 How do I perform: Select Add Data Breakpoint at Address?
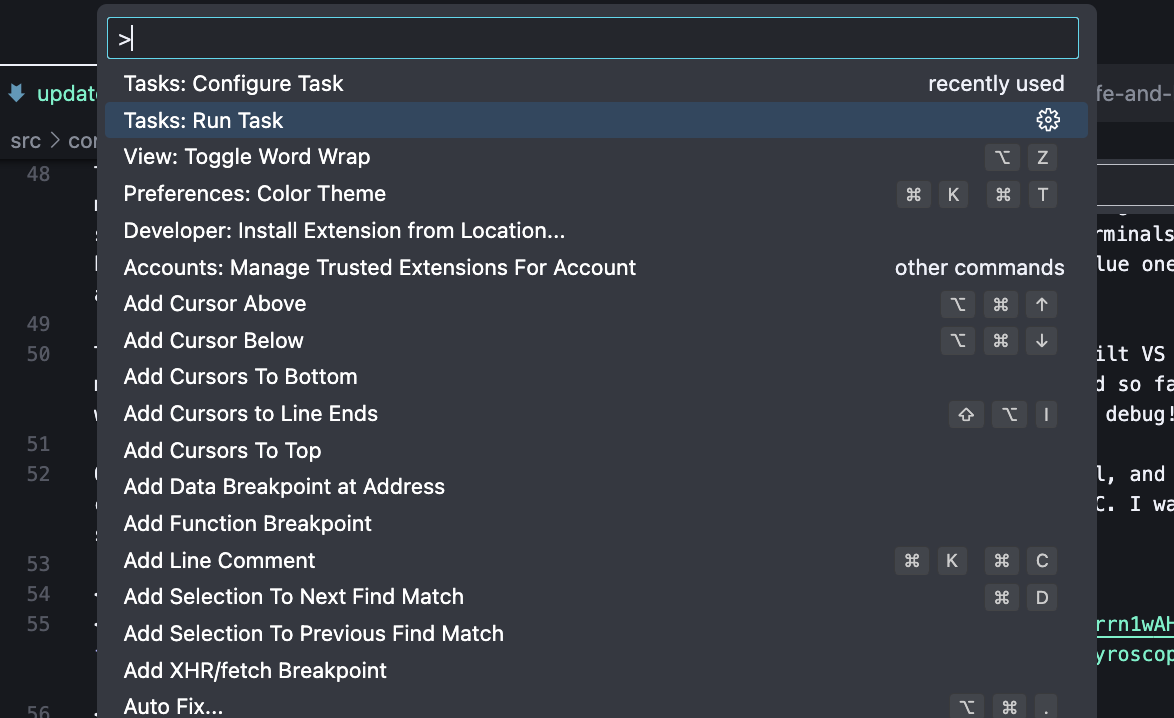click(284, 487)
